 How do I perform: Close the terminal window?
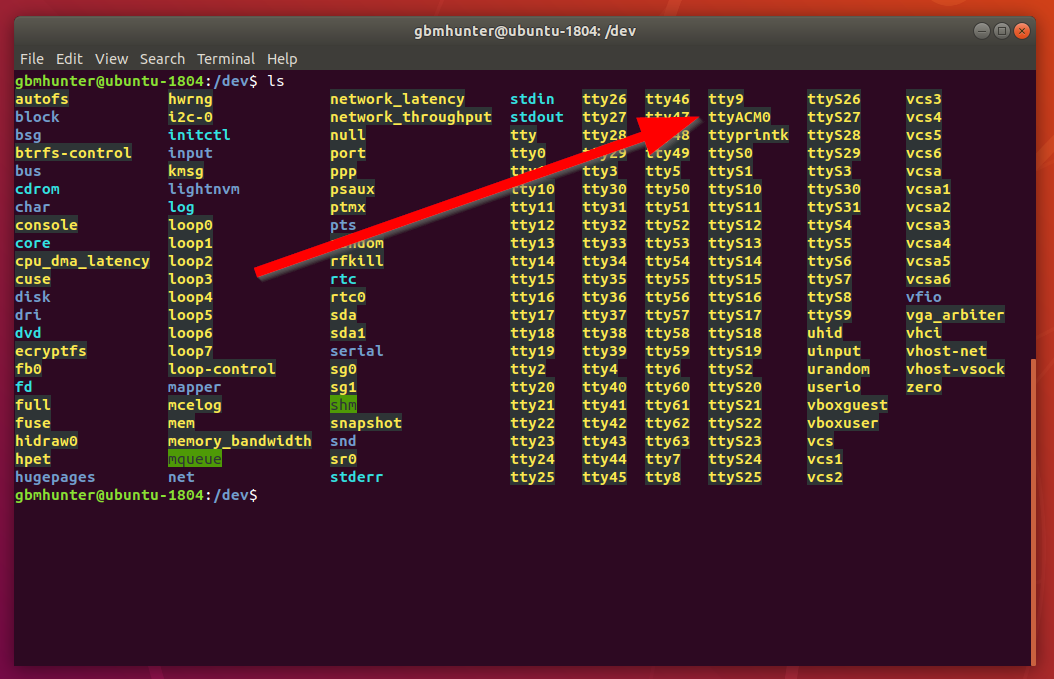tap(1021, 31)
